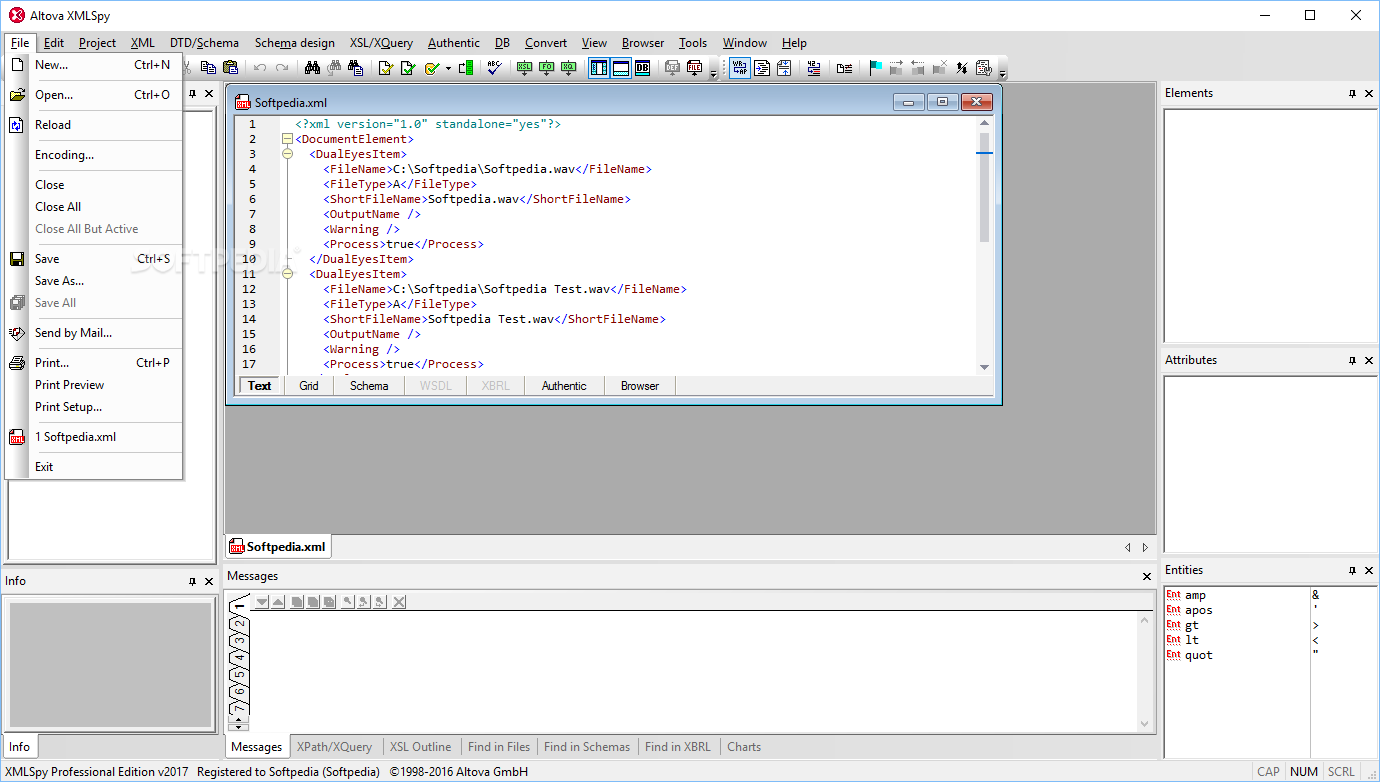Click the Clear X icon in Messages toolbar

[399, 601]
